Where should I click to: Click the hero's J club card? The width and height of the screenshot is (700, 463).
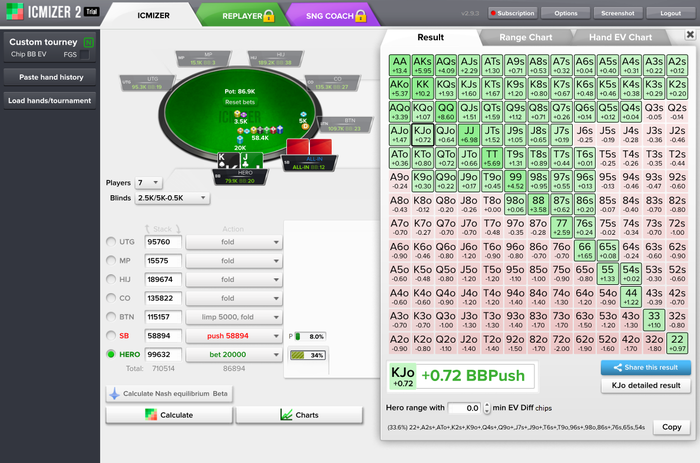[251, 161]
